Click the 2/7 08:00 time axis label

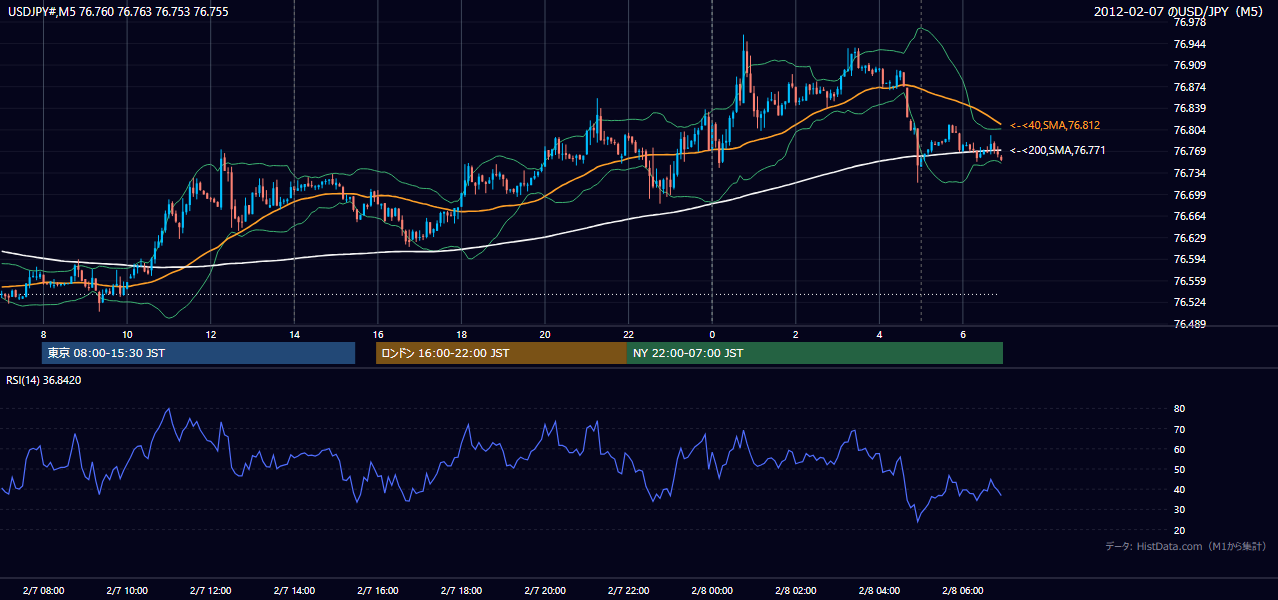click(43, 590)
